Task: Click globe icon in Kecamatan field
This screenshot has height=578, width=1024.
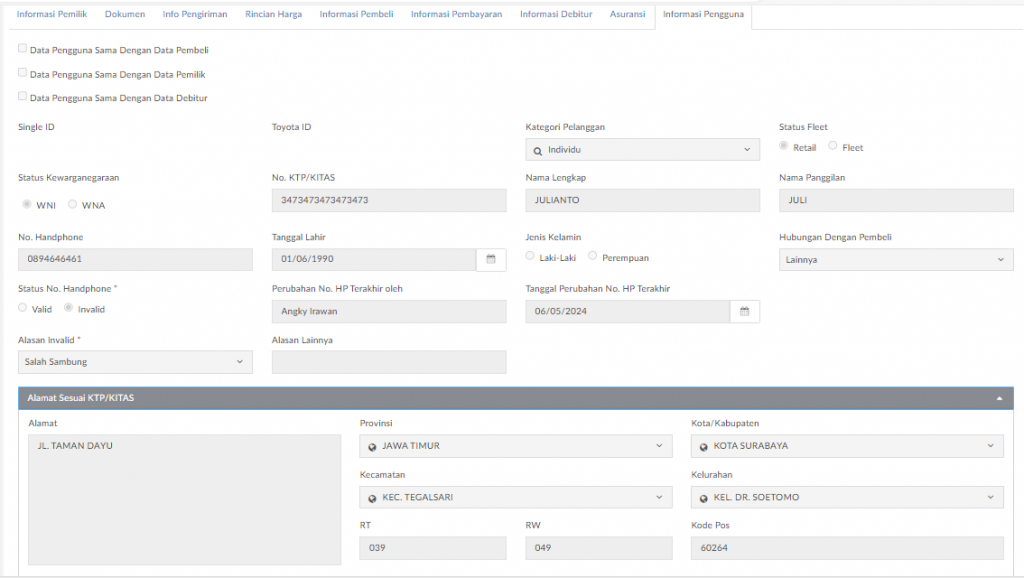Action: [372, 498]
